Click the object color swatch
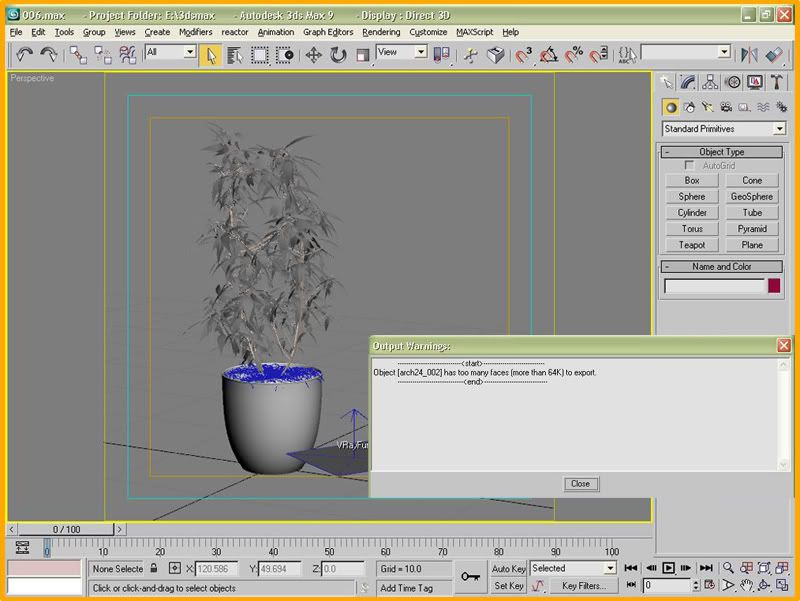 point(774,286)
